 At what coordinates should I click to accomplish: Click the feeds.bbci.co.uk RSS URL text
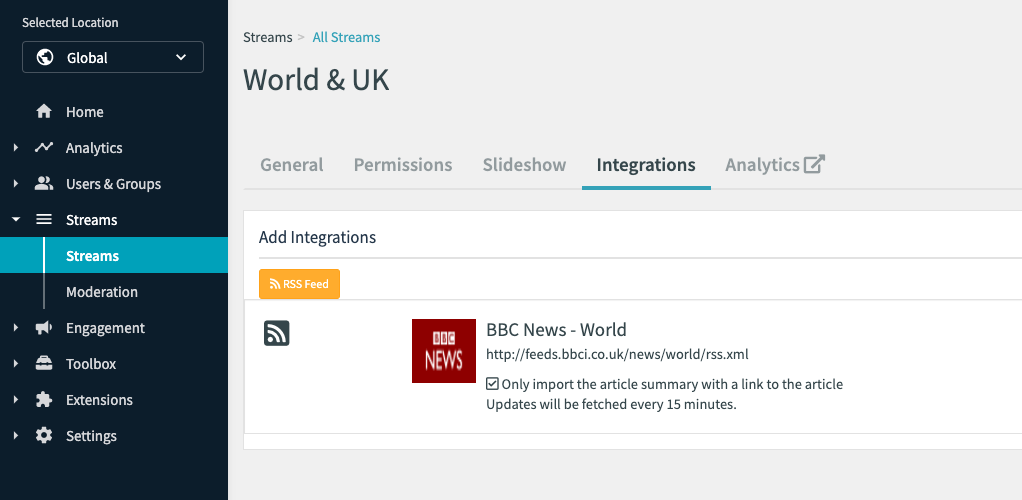(x=617, y=355)
